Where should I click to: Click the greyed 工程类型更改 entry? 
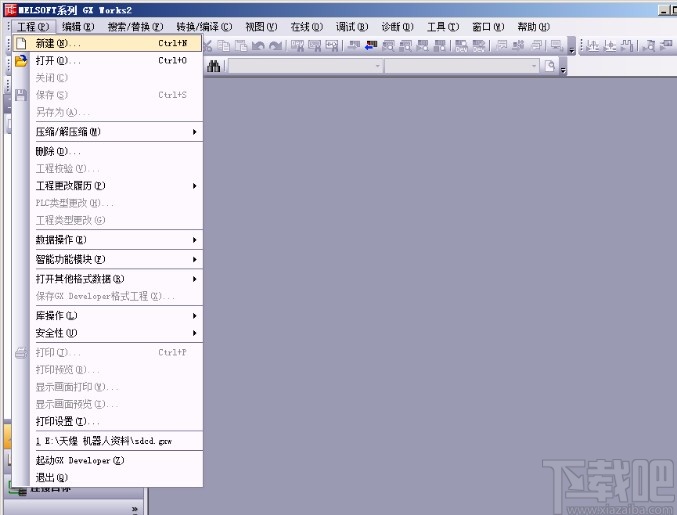click(x=116, y=220)
